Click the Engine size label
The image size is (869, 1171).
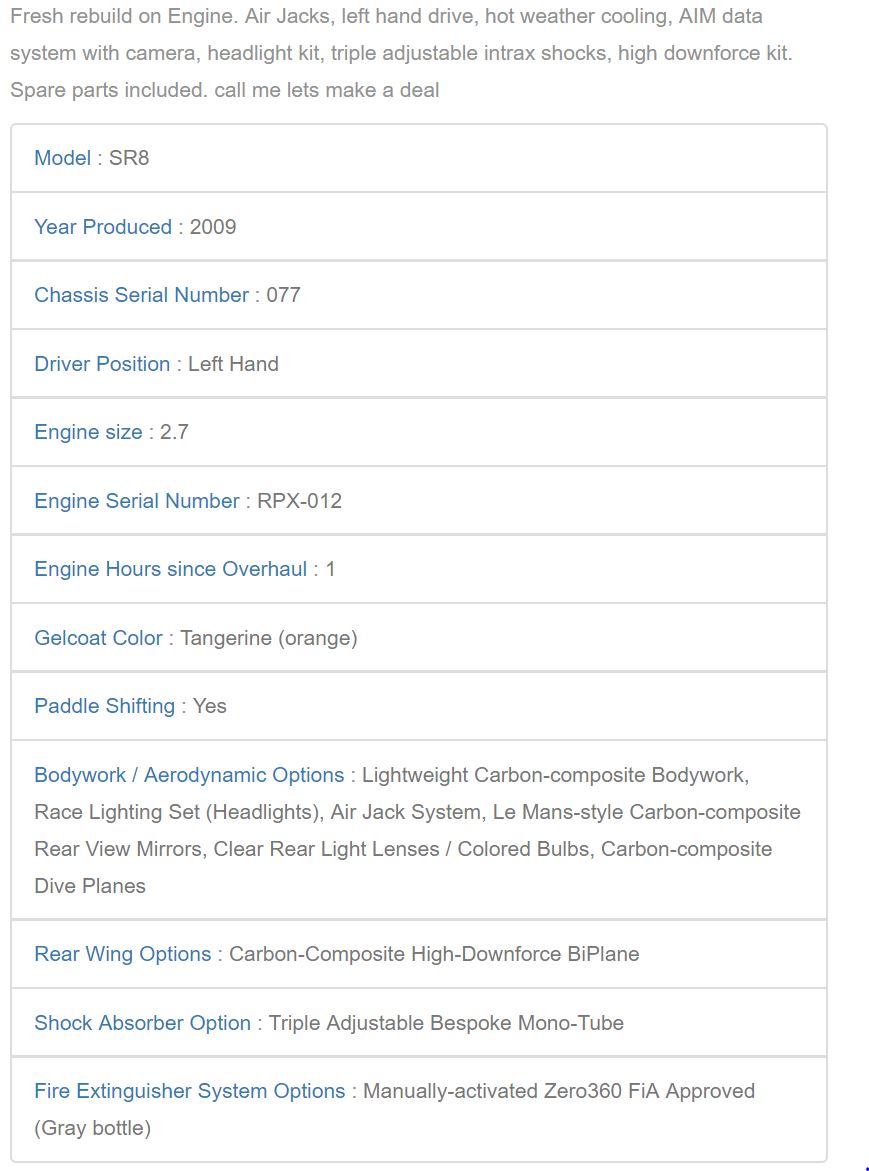[88, 432]
